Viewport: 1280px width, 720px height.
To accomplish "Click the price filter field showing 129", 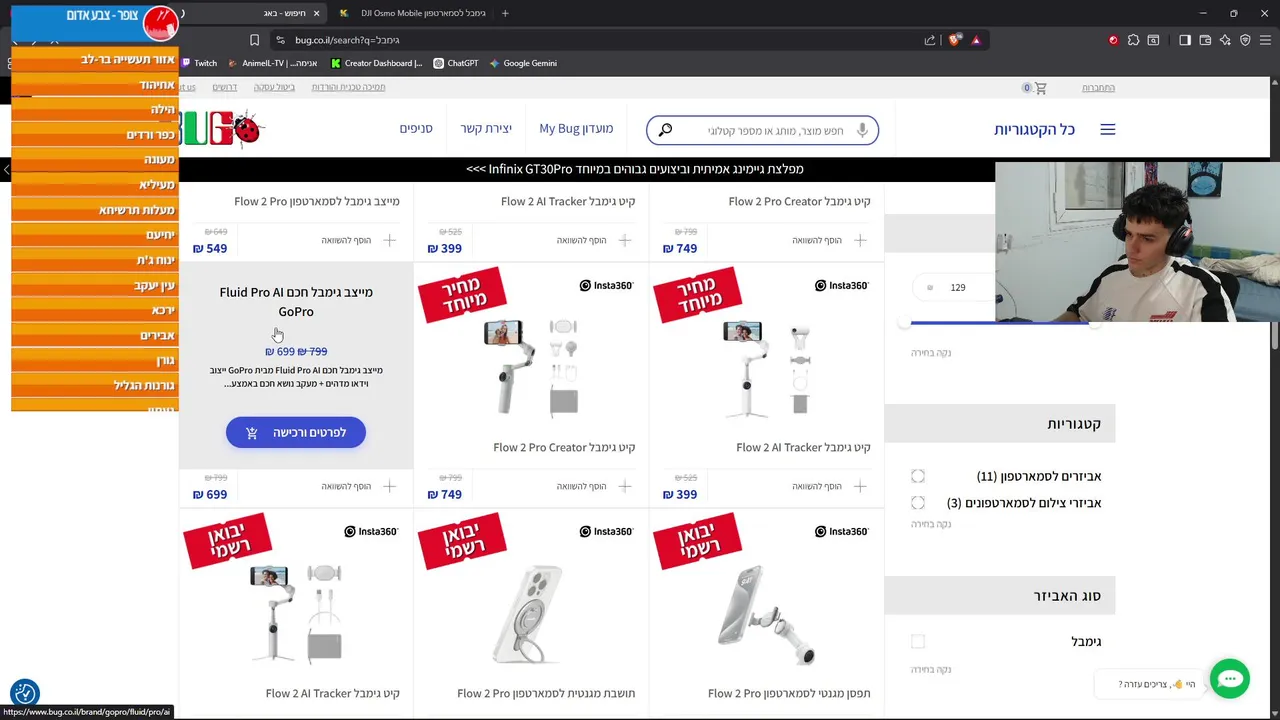I will (953, 288).
